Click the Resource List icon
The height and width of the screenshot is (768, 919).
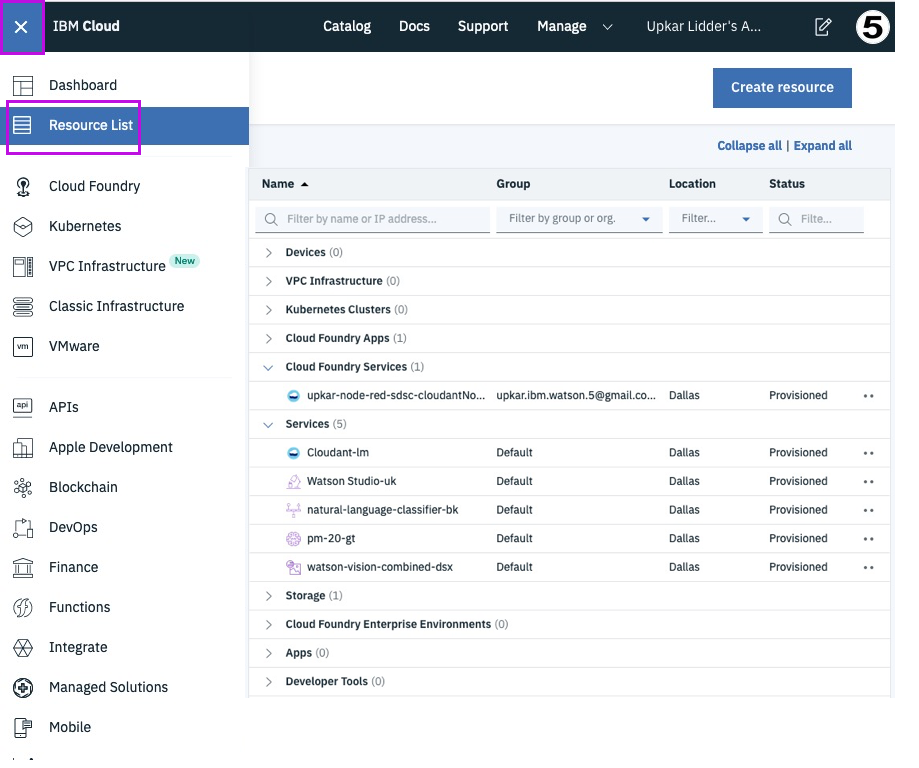coord(22,125)
